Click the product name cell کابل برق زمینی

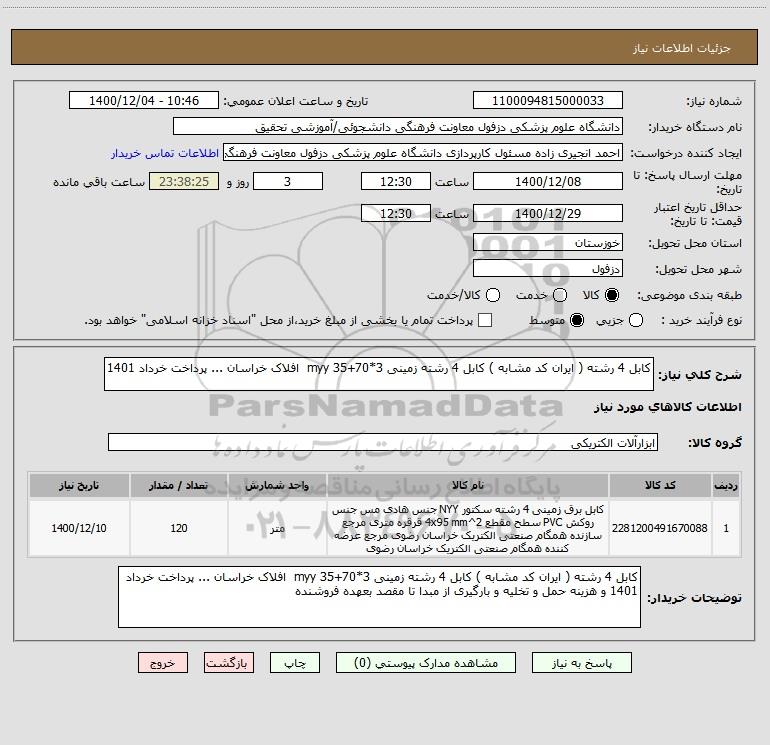pos(468,528)
